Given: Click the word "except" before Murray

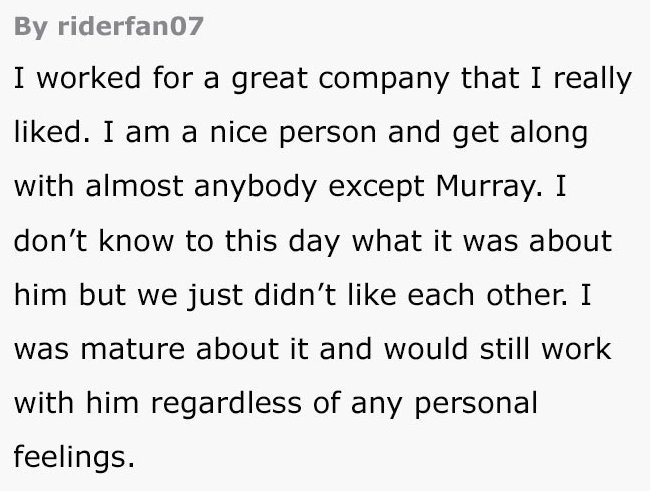Looking at the screenshot, I should (x=381, y=187).
